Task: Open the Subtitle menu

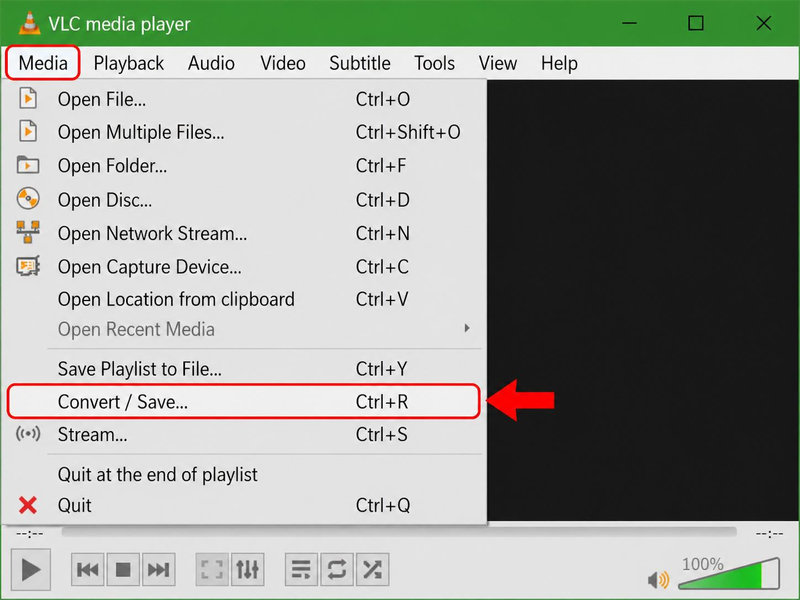Action: pyautogui.click(x=360, y=63)
